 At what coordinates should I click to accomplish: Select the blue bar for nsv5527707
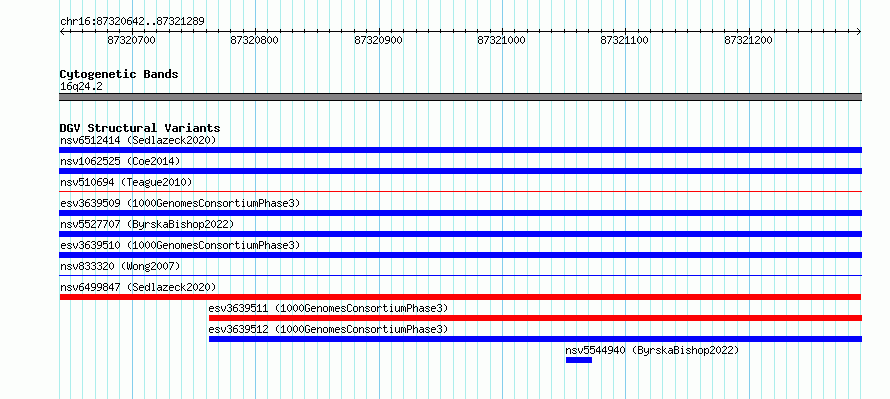[460, 234]
